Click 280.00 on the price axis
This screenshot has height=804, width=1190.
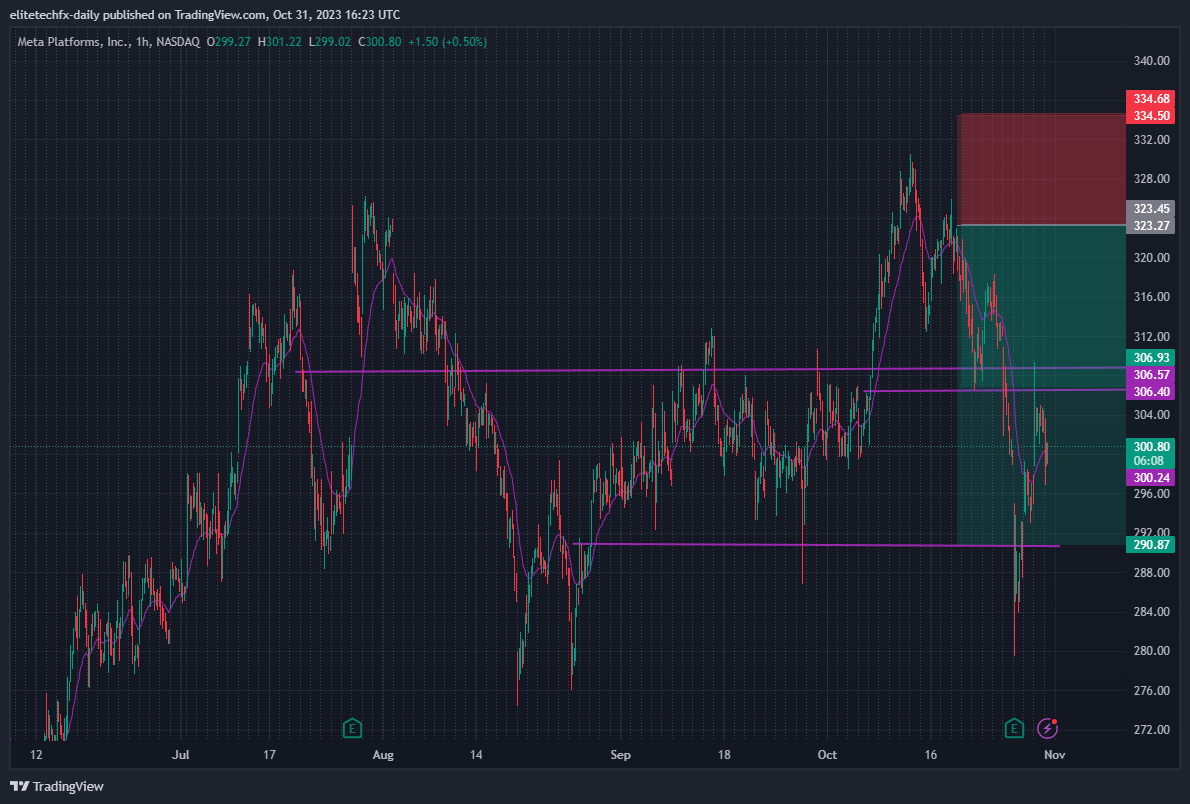(x=1151, y=651)
